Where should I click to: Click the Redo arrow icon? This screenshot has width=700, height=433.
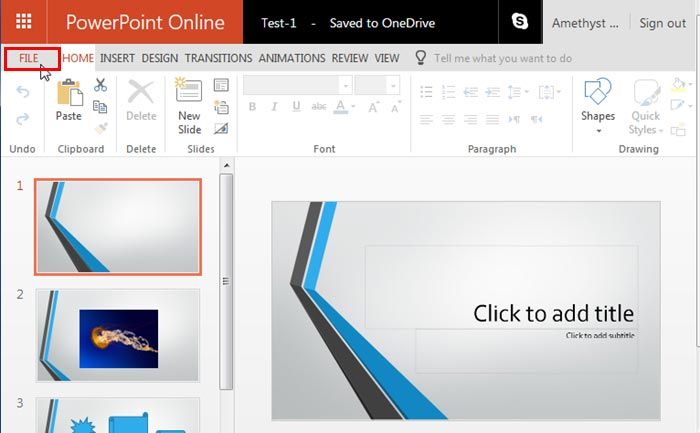23,119
